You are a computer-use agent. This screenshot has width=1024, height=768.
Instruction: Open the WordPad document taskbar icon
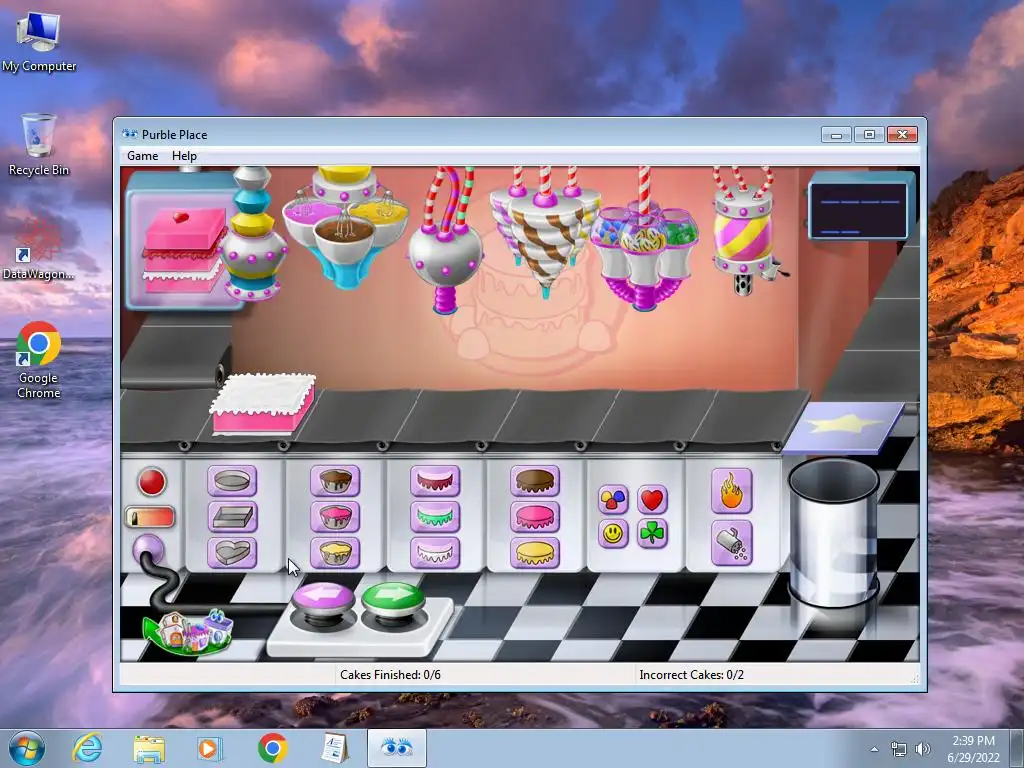pyautogui.click(x=334, y=748)
